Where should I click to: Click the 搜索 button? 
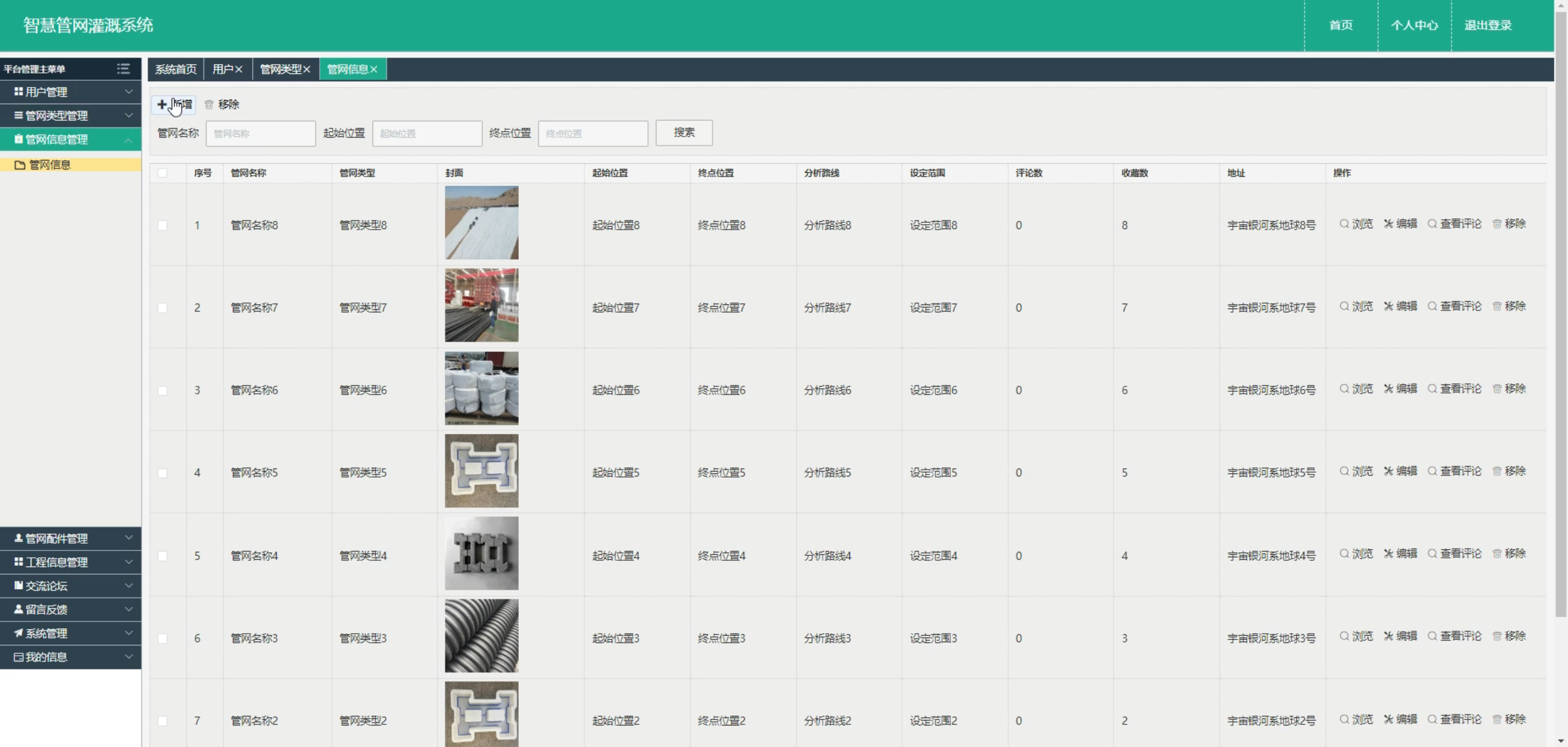click(x=684, y=133)
